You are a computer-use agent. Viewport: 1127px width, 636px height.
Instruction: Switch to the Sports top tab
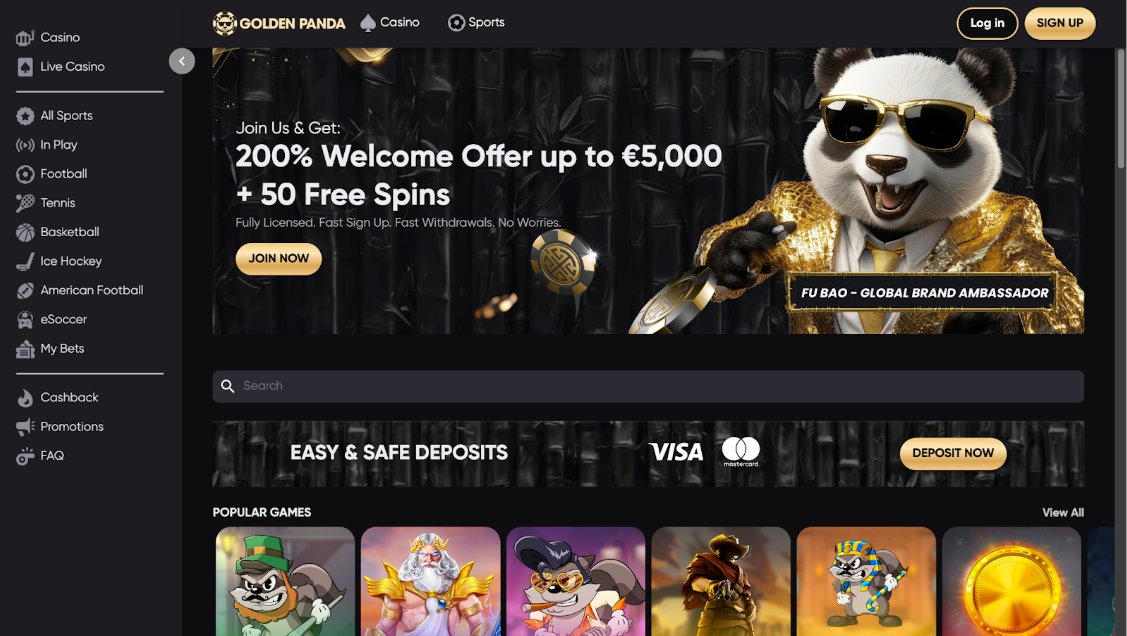(x=476, y=22)
